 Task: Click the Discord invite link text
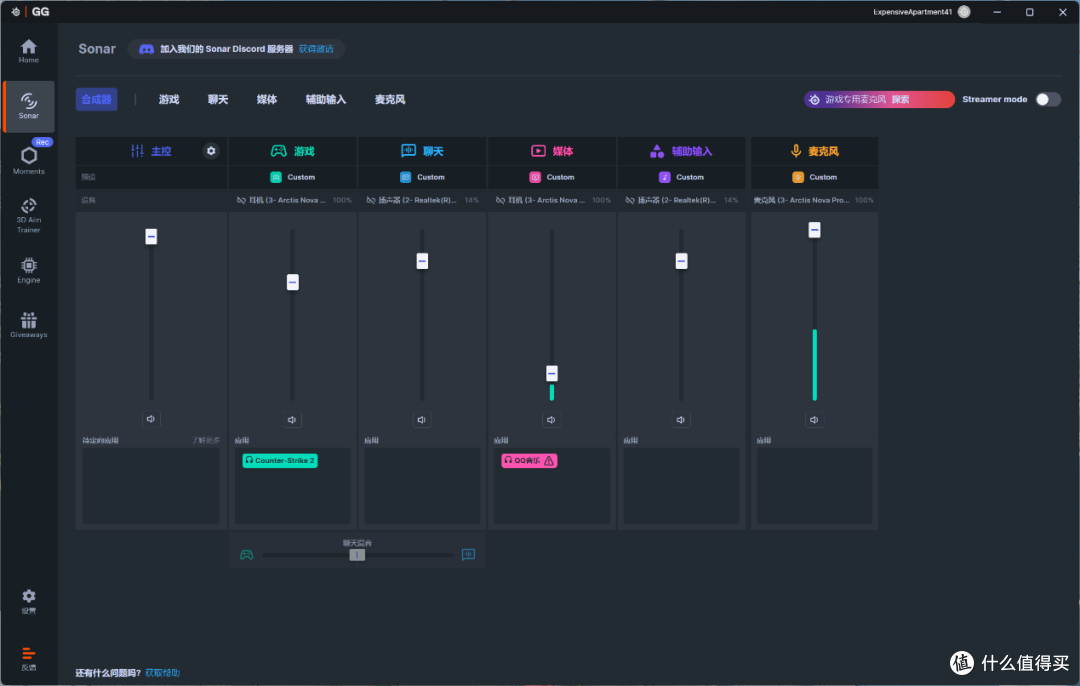click(315, 49)
